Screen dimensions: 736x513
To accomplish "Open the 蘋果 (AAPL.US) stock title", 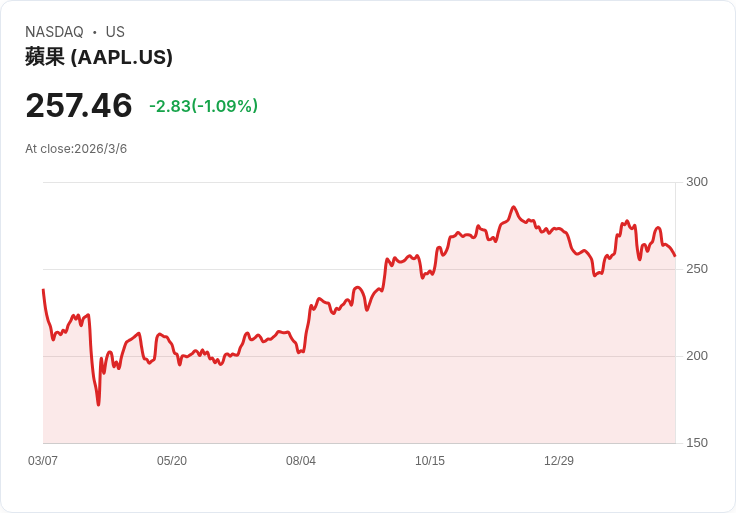I will pyautogui.click(x=99, y=57).
